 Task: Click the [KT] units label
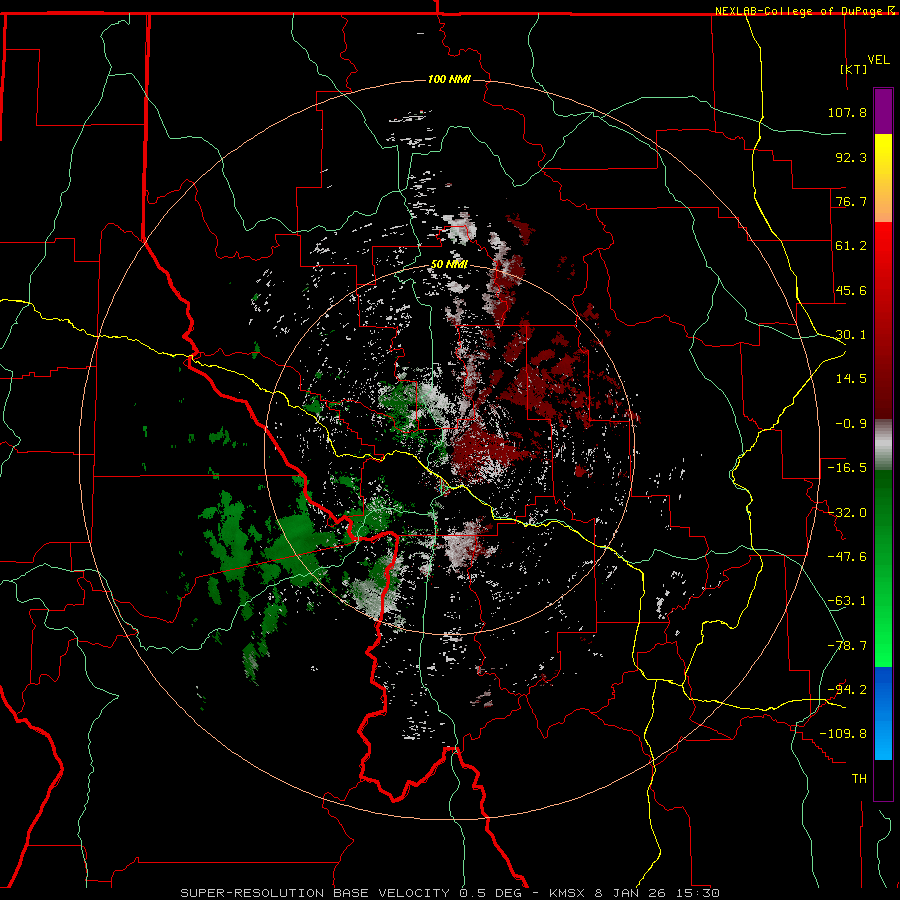point(853,69)
